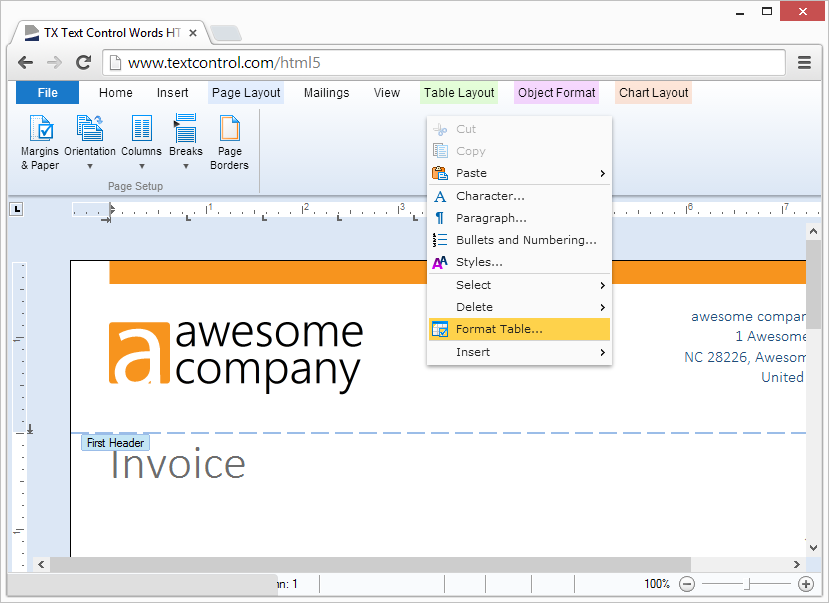Select the Page Layout ribbon tab
The width and height of the screenshot is (829, 603).
click(x=246, y=93)
